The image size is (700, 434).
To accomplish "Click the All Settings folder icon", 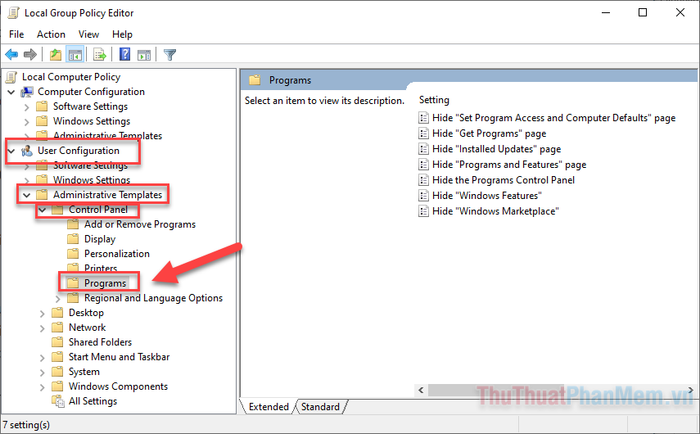I will 58,401.
